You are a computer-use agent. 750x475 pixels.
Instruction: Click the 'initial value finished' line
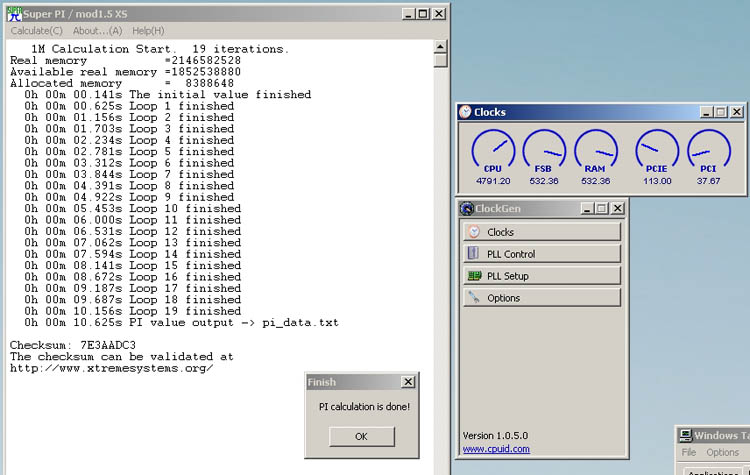(167, 94)
